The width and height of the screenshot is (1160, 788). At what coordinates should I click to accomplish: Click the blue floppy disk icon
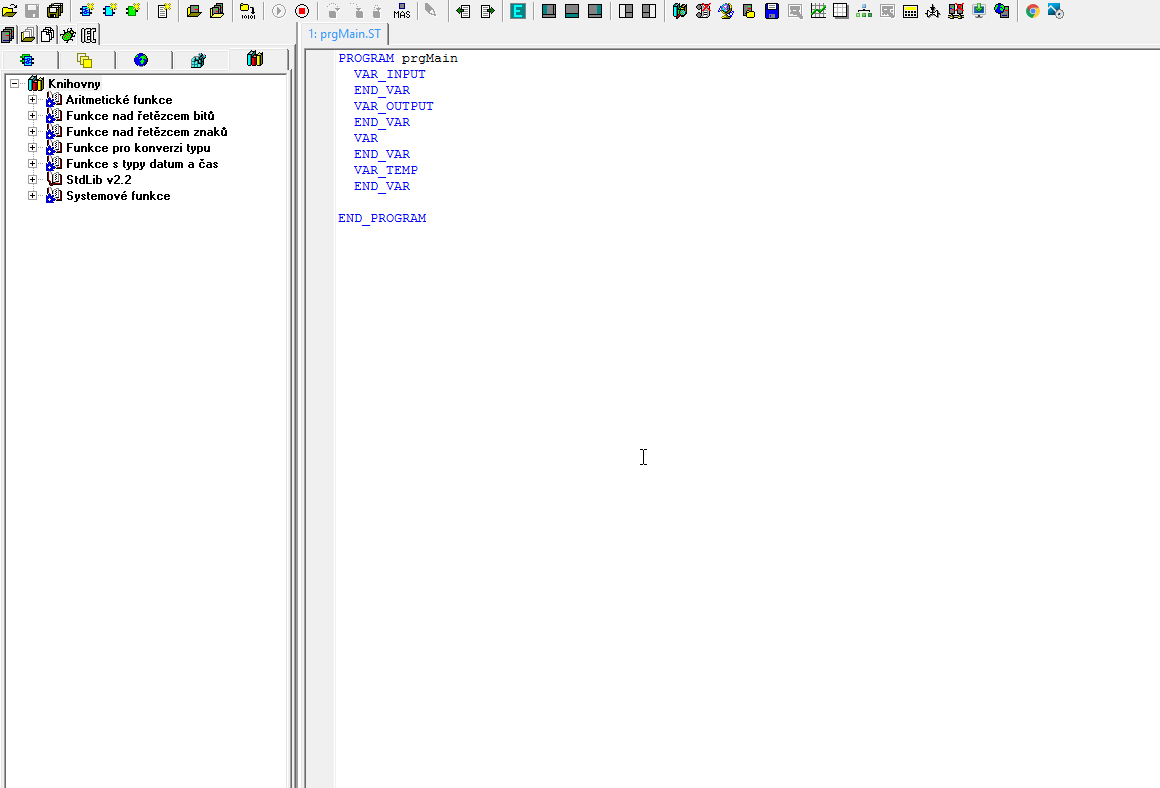(x=772, y=11)
